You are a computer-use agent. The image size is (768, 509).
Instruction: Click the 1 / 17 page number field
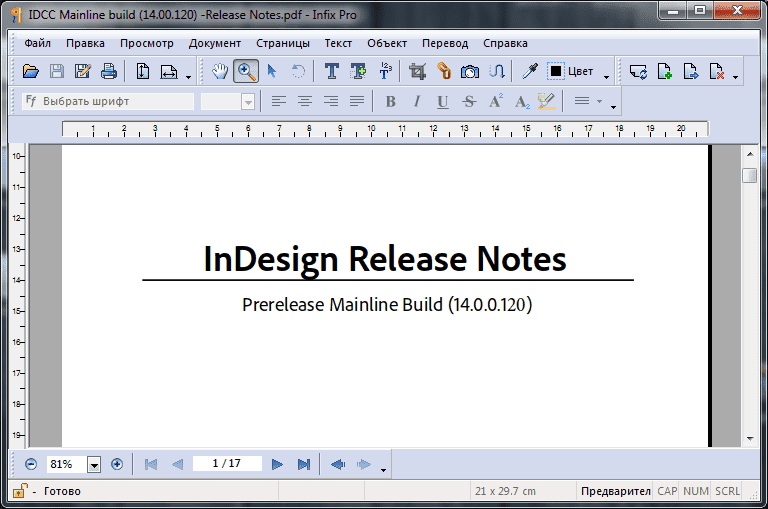(x=227, y=463)
